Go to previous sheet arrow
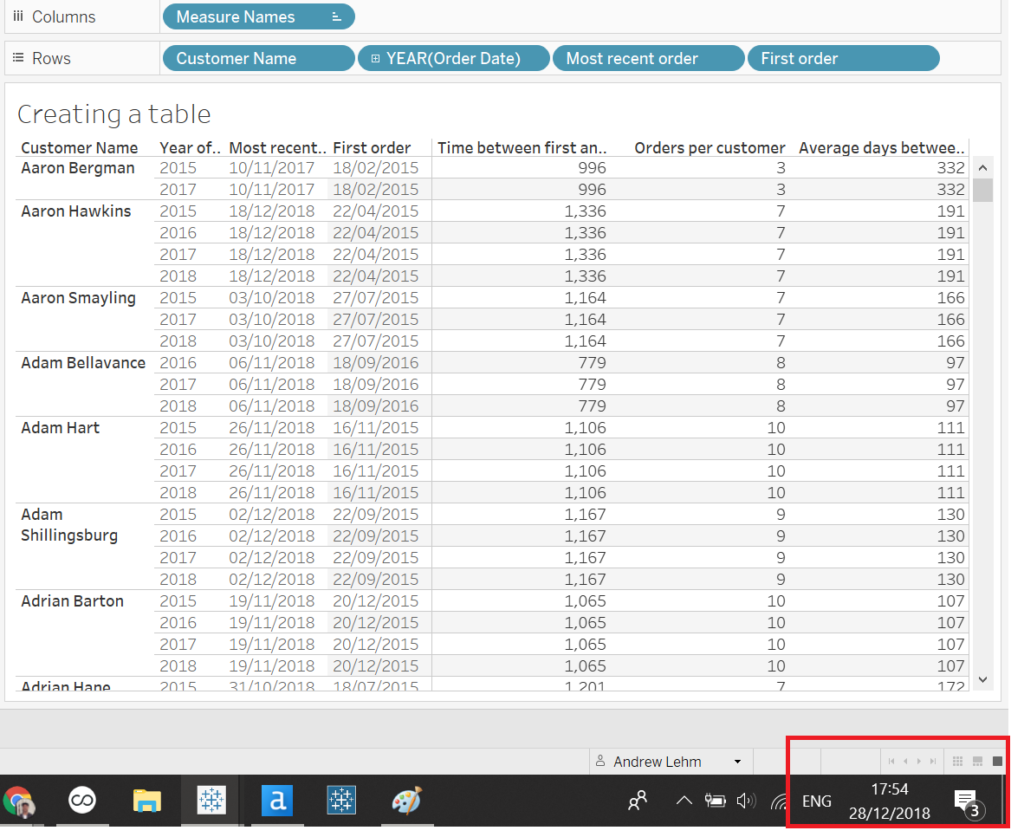The width and height of the screenshot is (1024, 837). coord(906,761)
